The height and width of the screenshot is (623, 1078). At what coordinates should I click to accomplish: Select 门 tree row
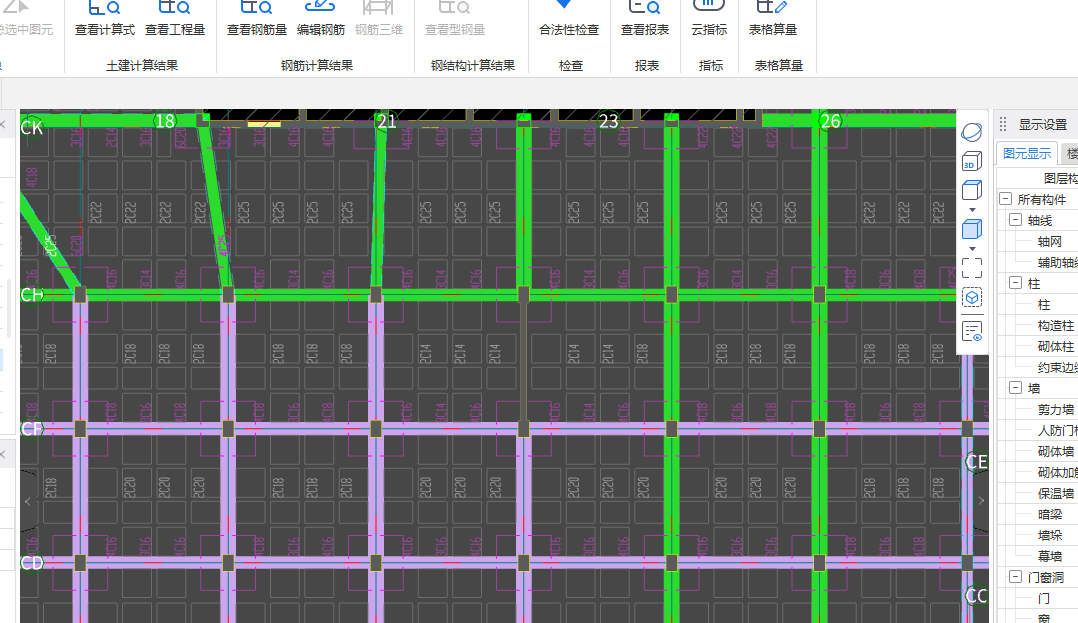pyautogui.click(x=1044, y=598)
